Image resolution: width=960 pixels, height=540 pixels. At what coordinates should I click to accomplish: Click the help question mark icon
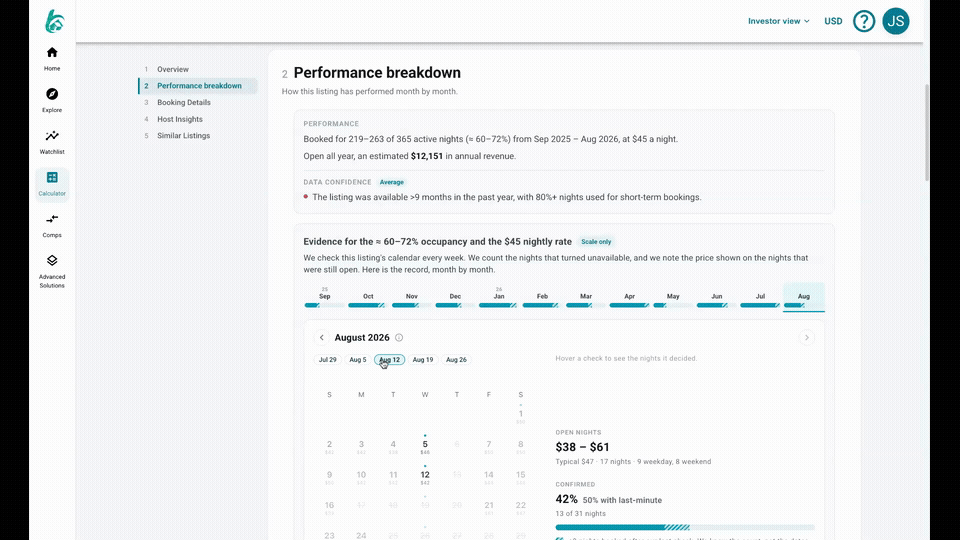point(864,21)
